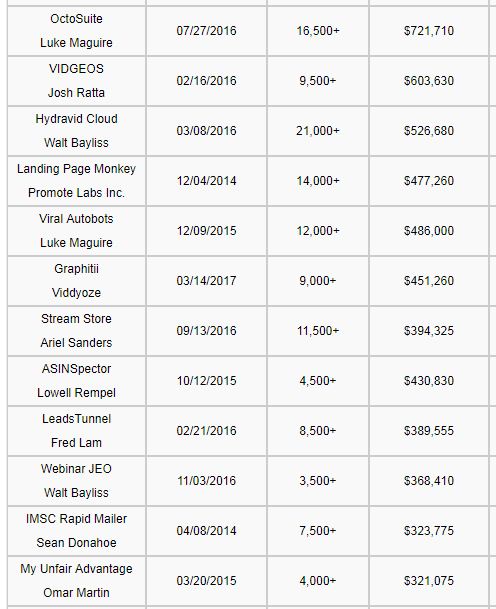Select the Graphitii product cell
This screenshot has height=609, width=496.
point(77,281)
